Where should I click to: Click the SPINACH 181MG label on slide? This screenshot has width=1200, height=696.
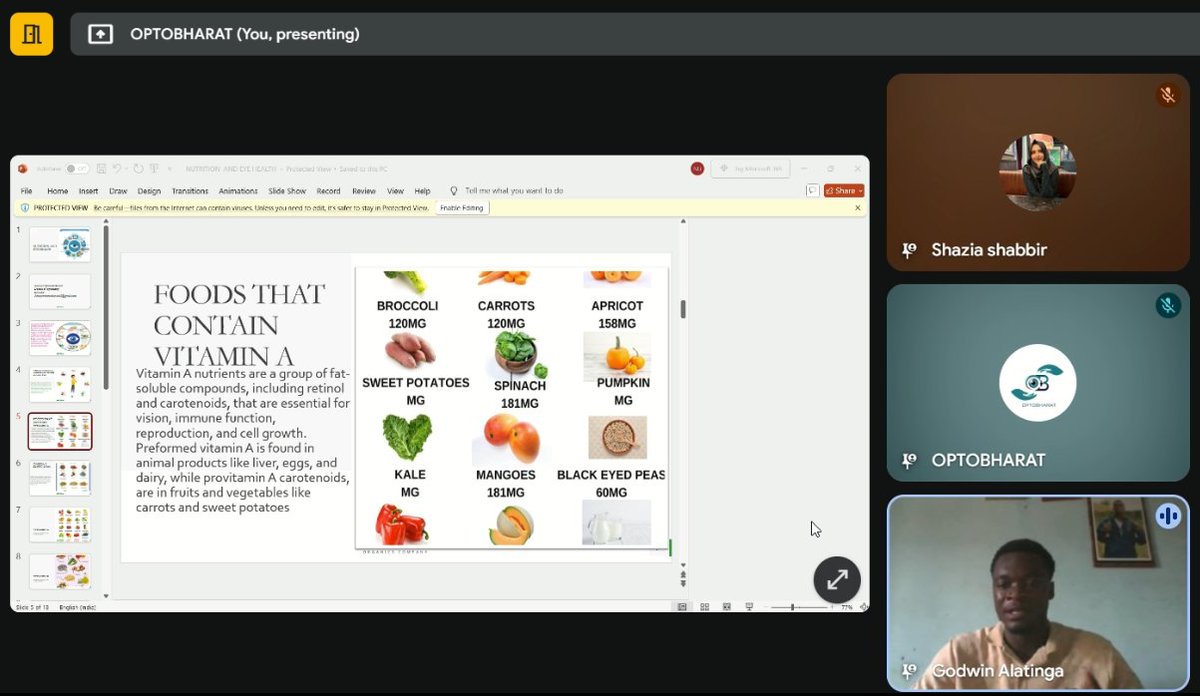tap(520, 394)
